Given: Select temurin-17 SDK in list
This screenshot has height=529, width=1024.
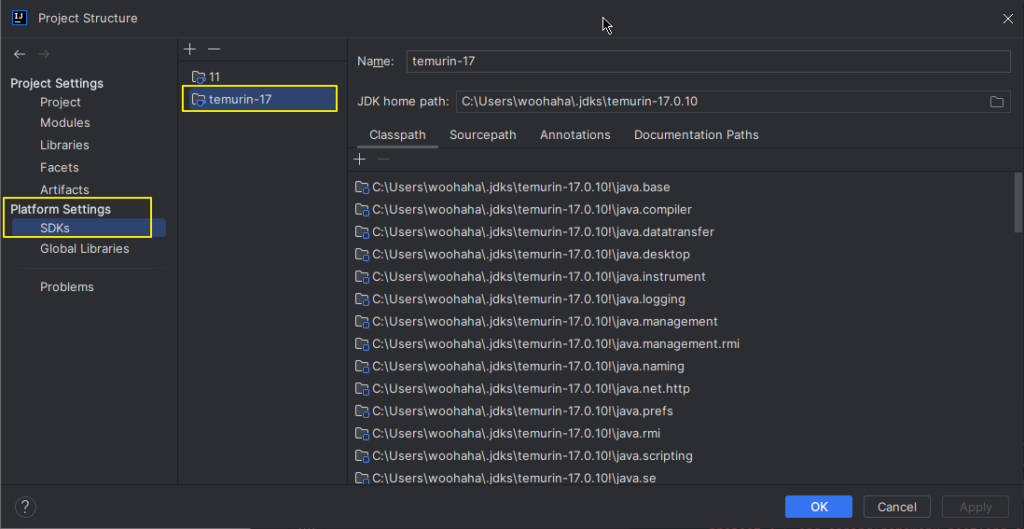Looking at the screenshot, I should [261, 99].
